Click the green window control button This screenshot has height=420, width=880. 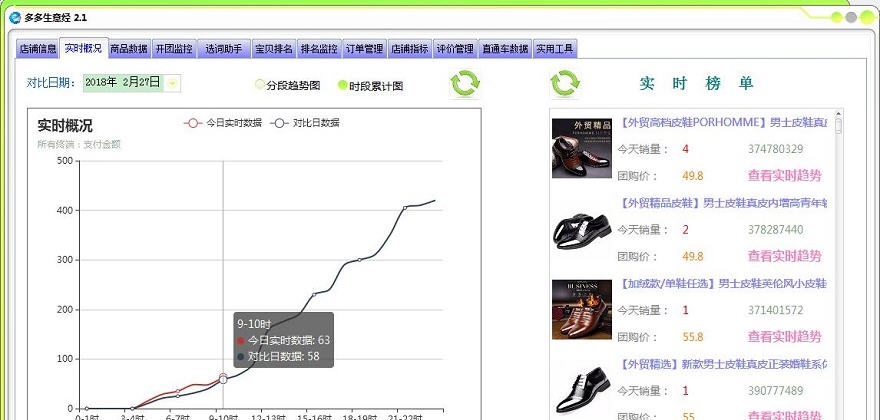point(837,17)
